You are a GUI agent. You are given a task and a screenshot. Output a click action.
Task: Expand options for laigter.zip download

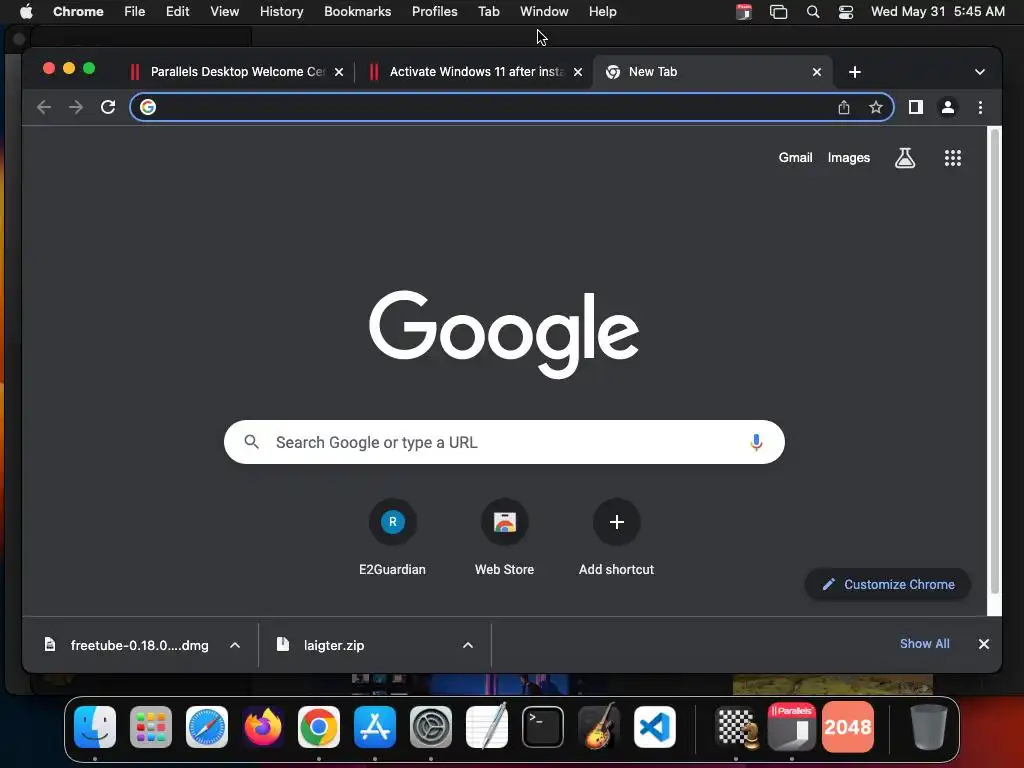468,645
